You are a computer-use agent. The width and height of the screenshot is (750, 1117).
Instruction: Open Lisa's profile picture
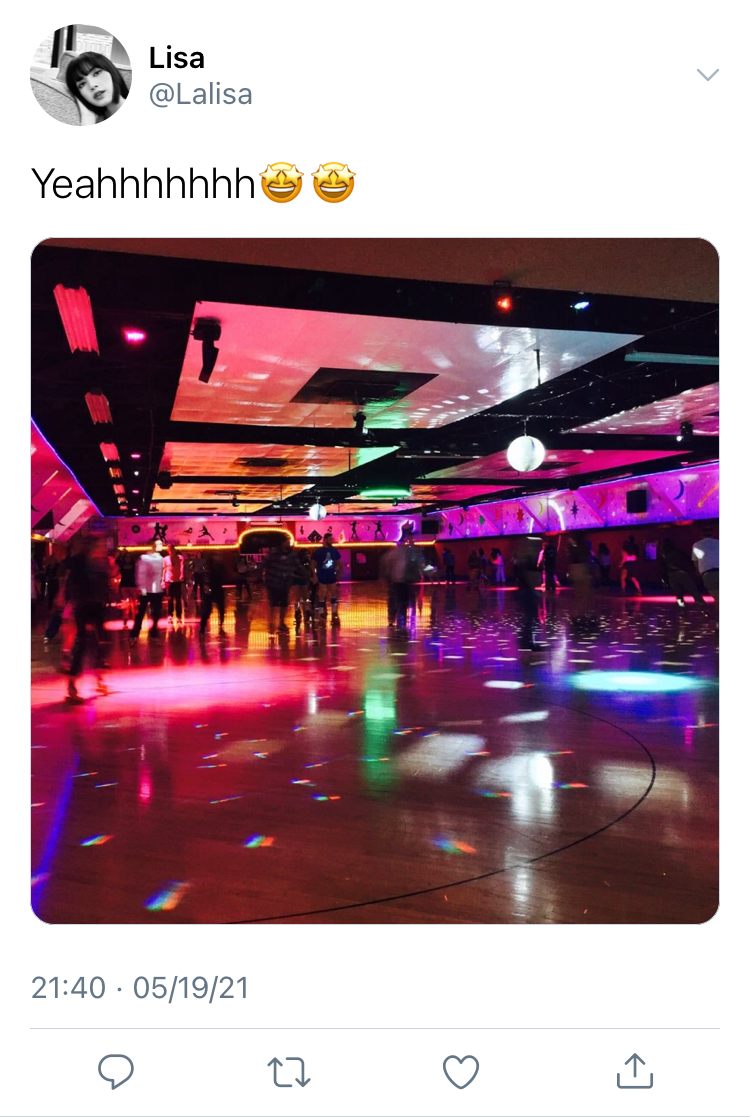coord(80,75)
